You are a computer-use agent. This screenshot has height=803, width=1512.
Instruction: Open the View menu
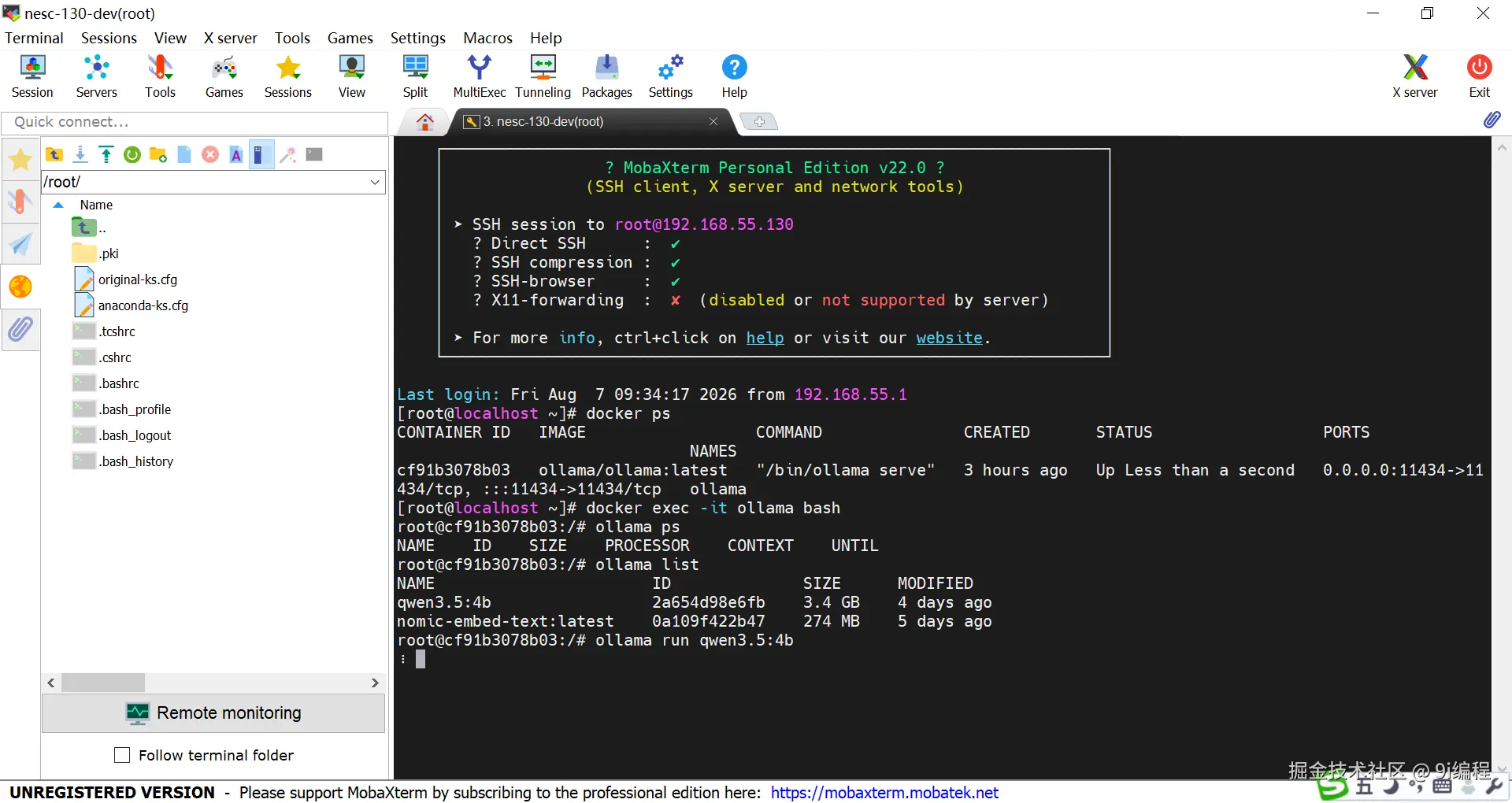(x=170, y=38)
